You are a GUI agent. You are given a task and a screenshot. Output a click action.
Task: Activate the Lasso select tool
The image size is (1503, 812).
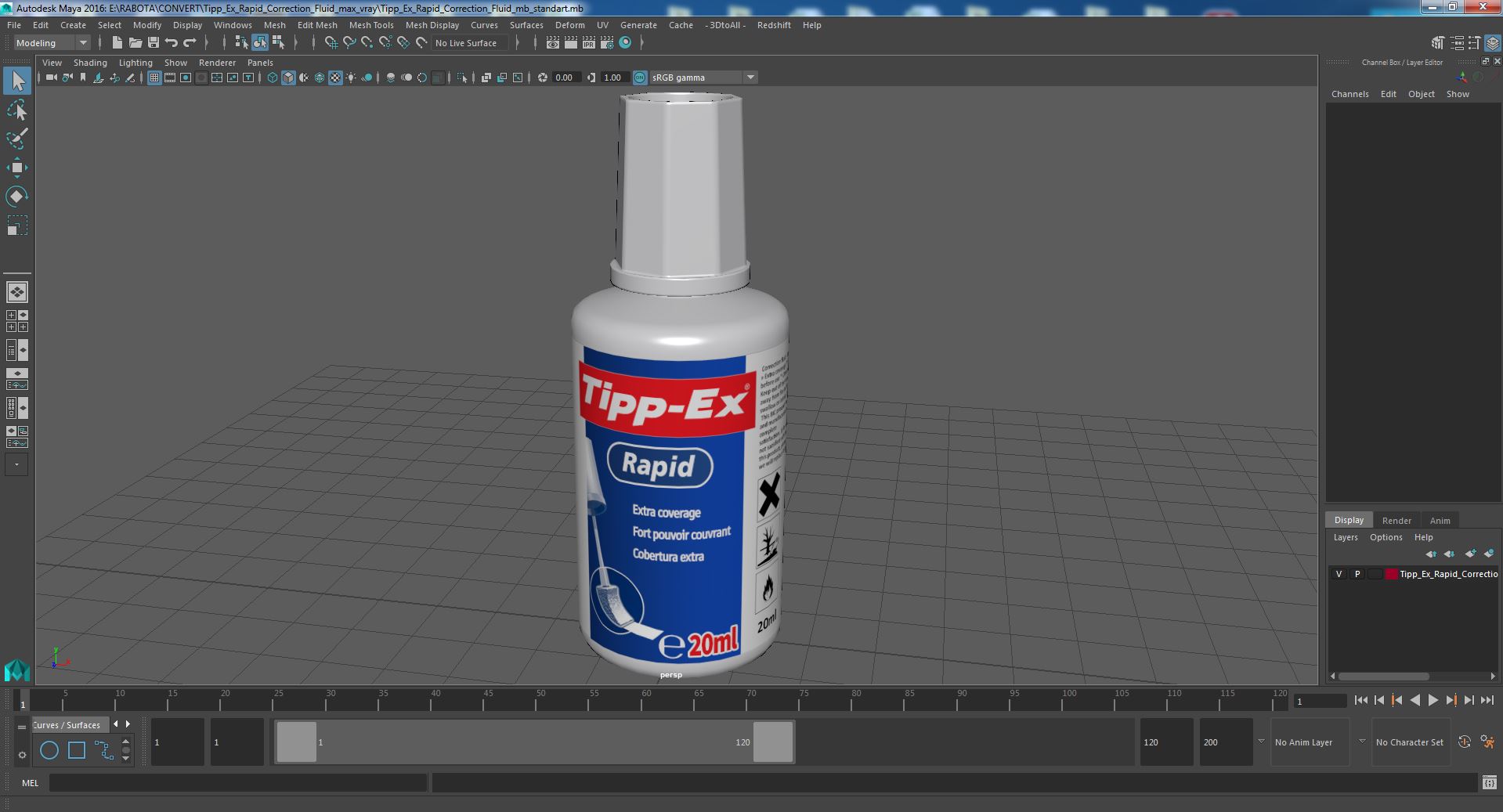(x=17, y=110)
